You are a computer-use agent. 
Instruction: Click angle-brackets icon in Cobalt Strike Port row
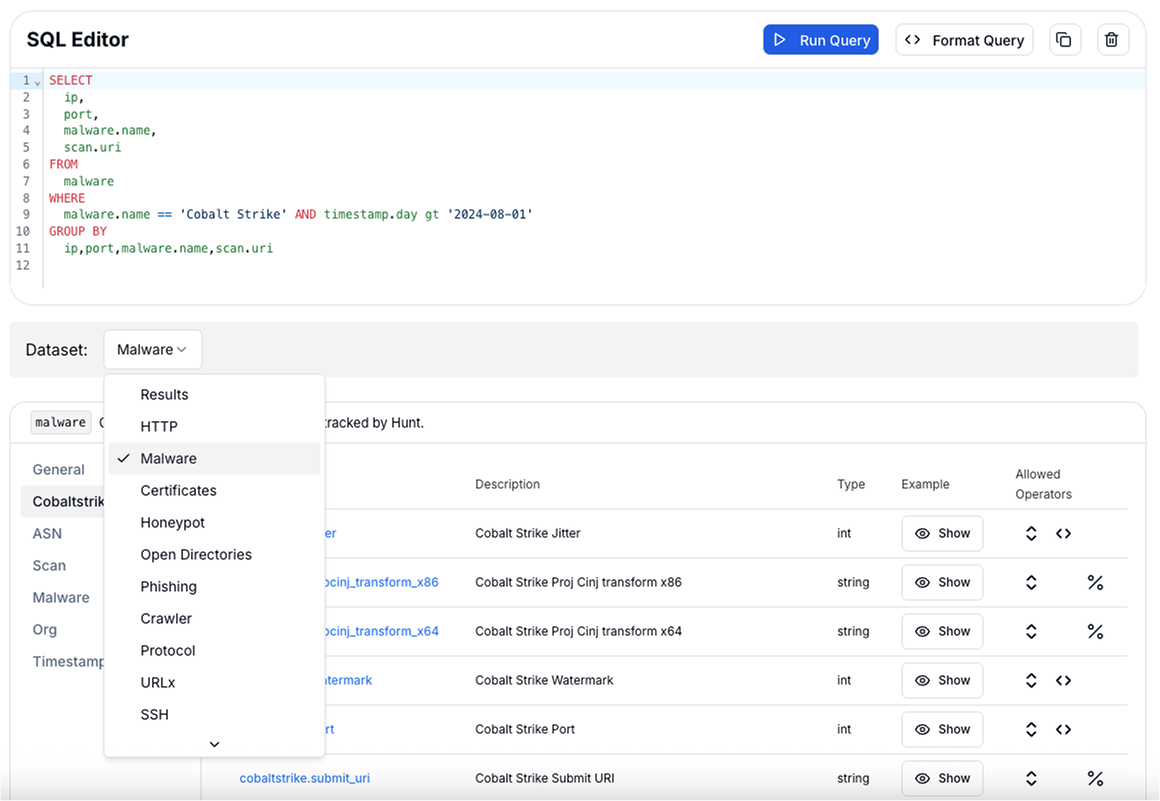click(1063, 729)
